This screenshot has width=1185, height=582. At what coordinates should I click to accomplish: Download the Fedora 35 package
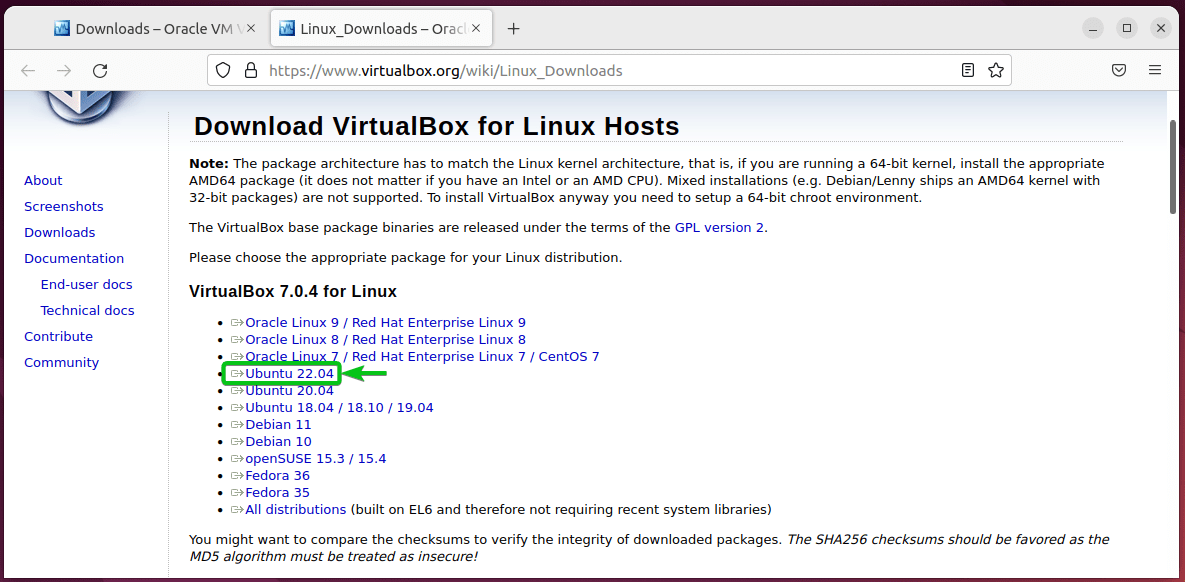[277, 493]
